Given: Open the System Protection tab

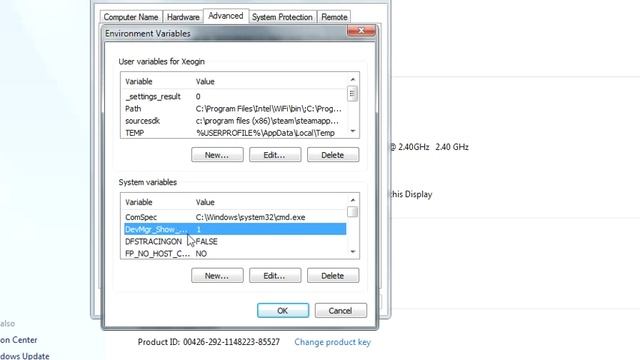Looking at the screenshot, I should (282, 17).
